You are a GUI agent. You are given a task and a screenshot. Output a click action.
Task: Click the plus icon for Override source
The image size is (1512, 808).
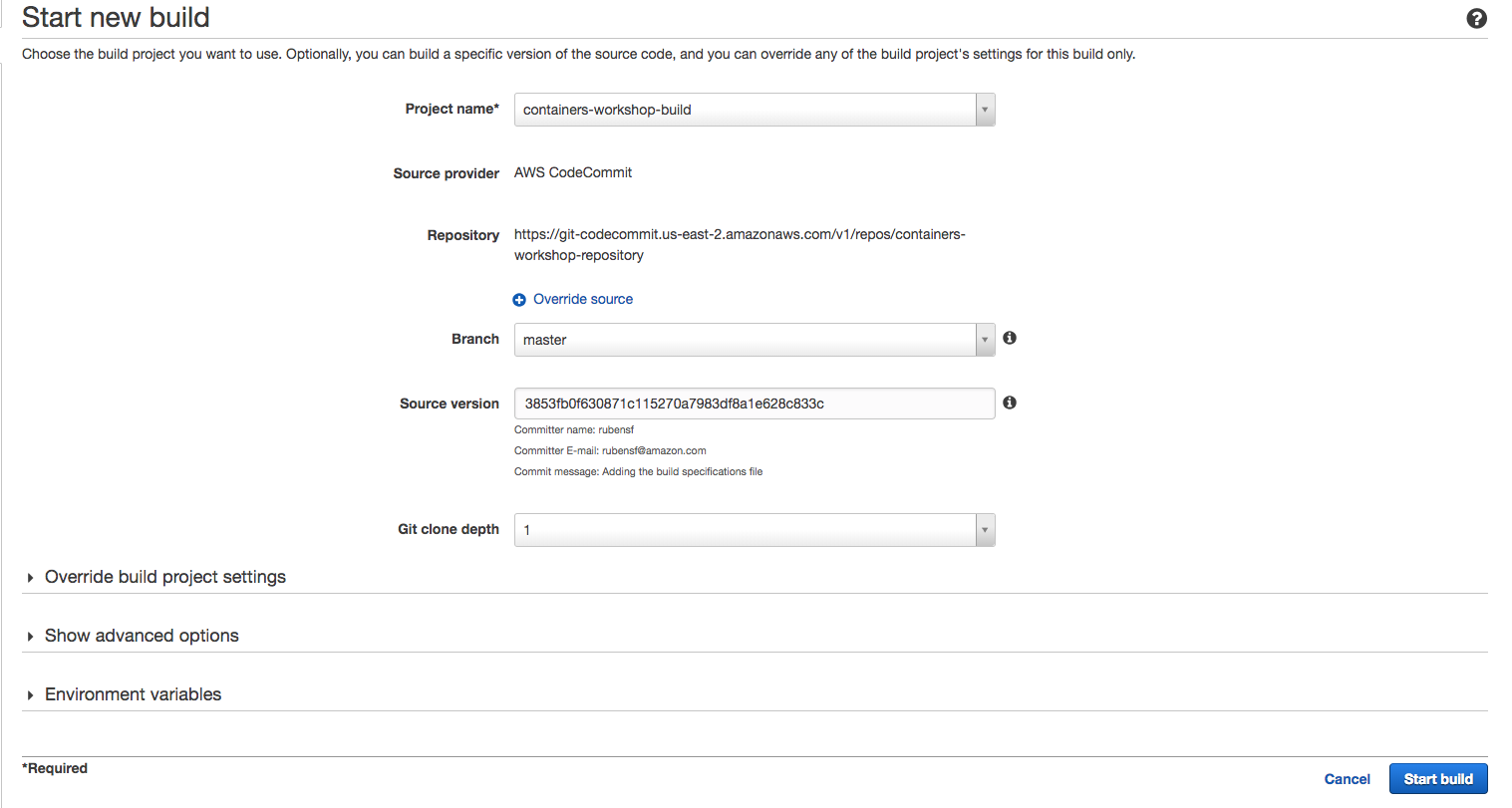point(519,300)
